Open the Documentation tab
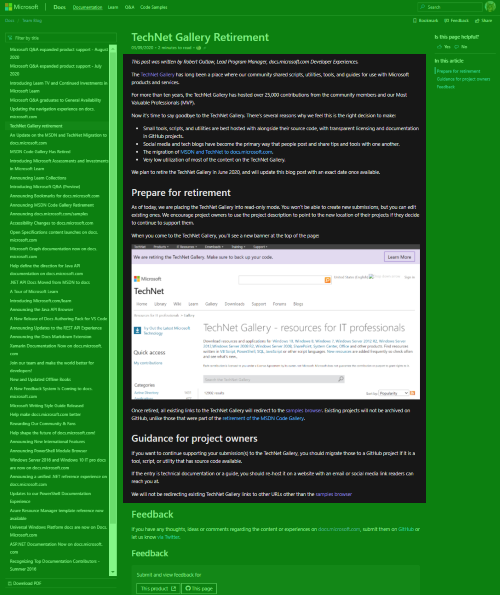 [x=87, y=7]
